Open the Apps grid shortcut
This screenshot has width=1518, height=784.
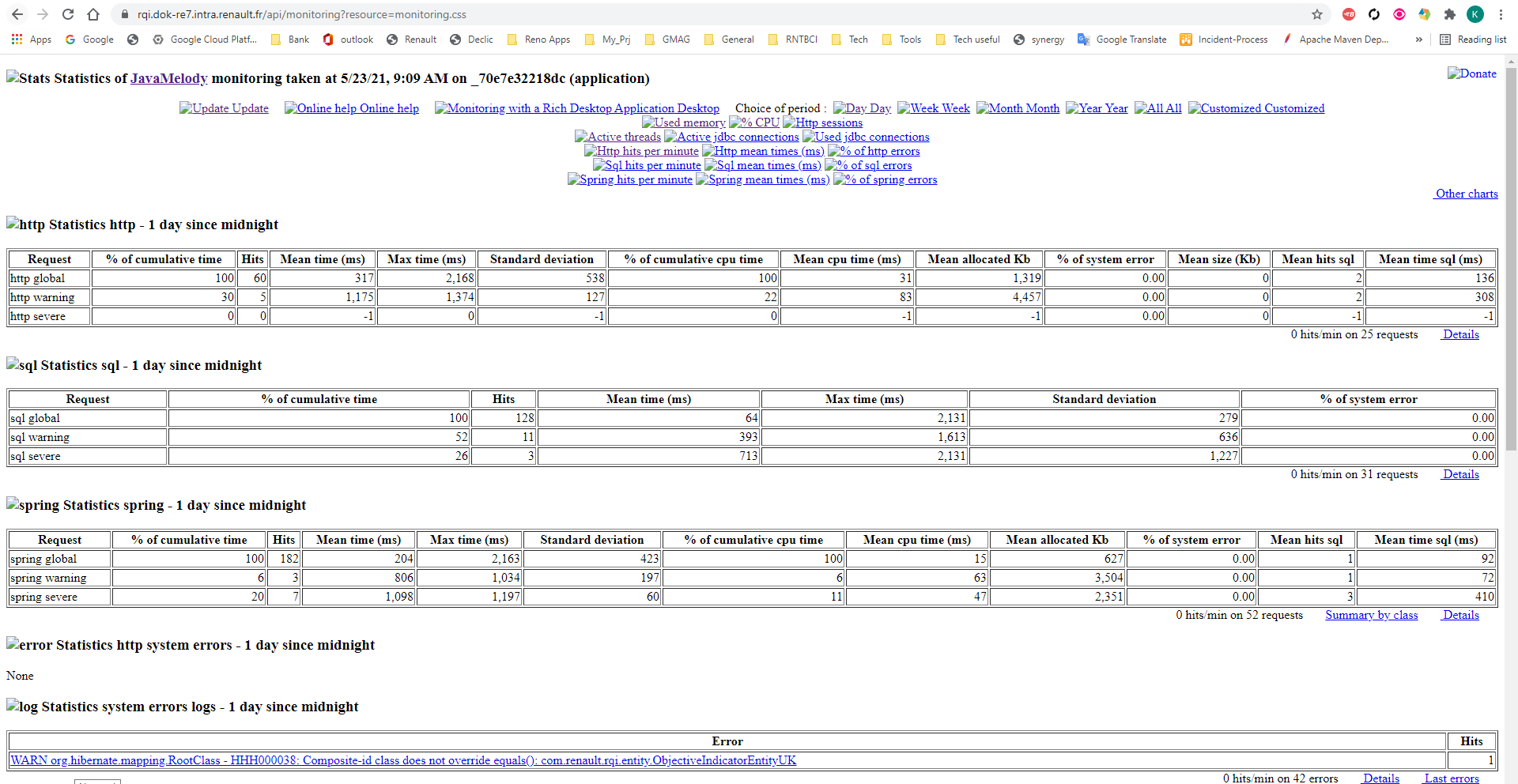click(31, 40)
